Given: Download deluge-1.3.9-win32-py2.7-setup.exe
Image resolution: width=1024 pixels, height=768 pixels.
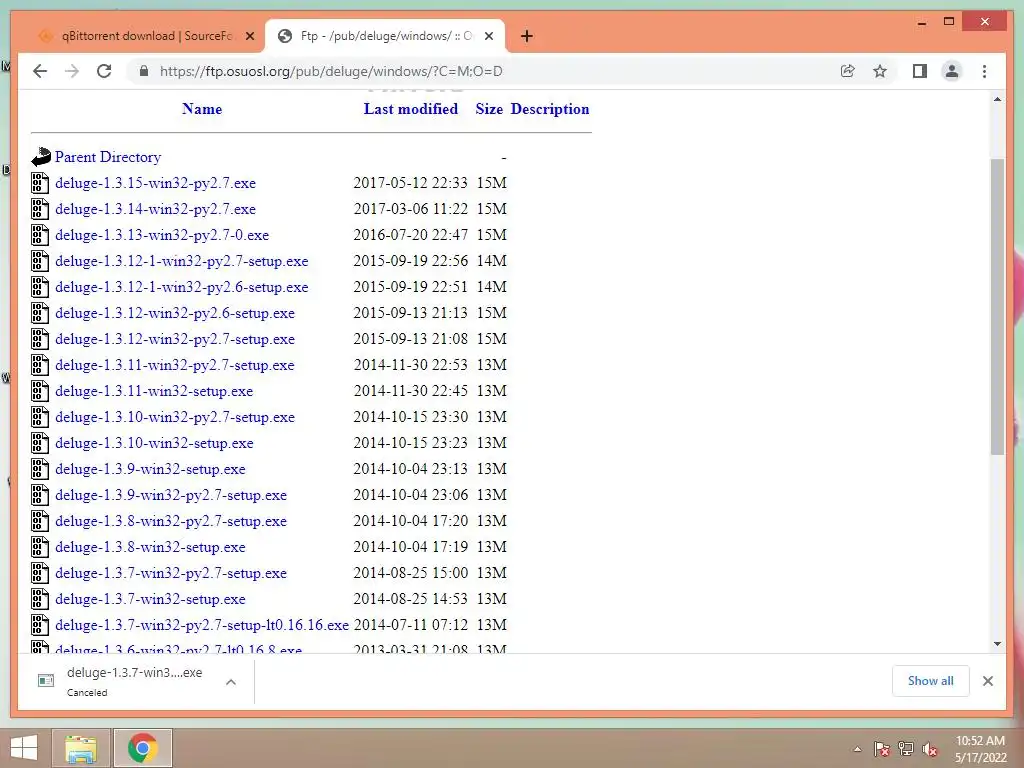Looking at the screenshot, I should coord(171,495).
